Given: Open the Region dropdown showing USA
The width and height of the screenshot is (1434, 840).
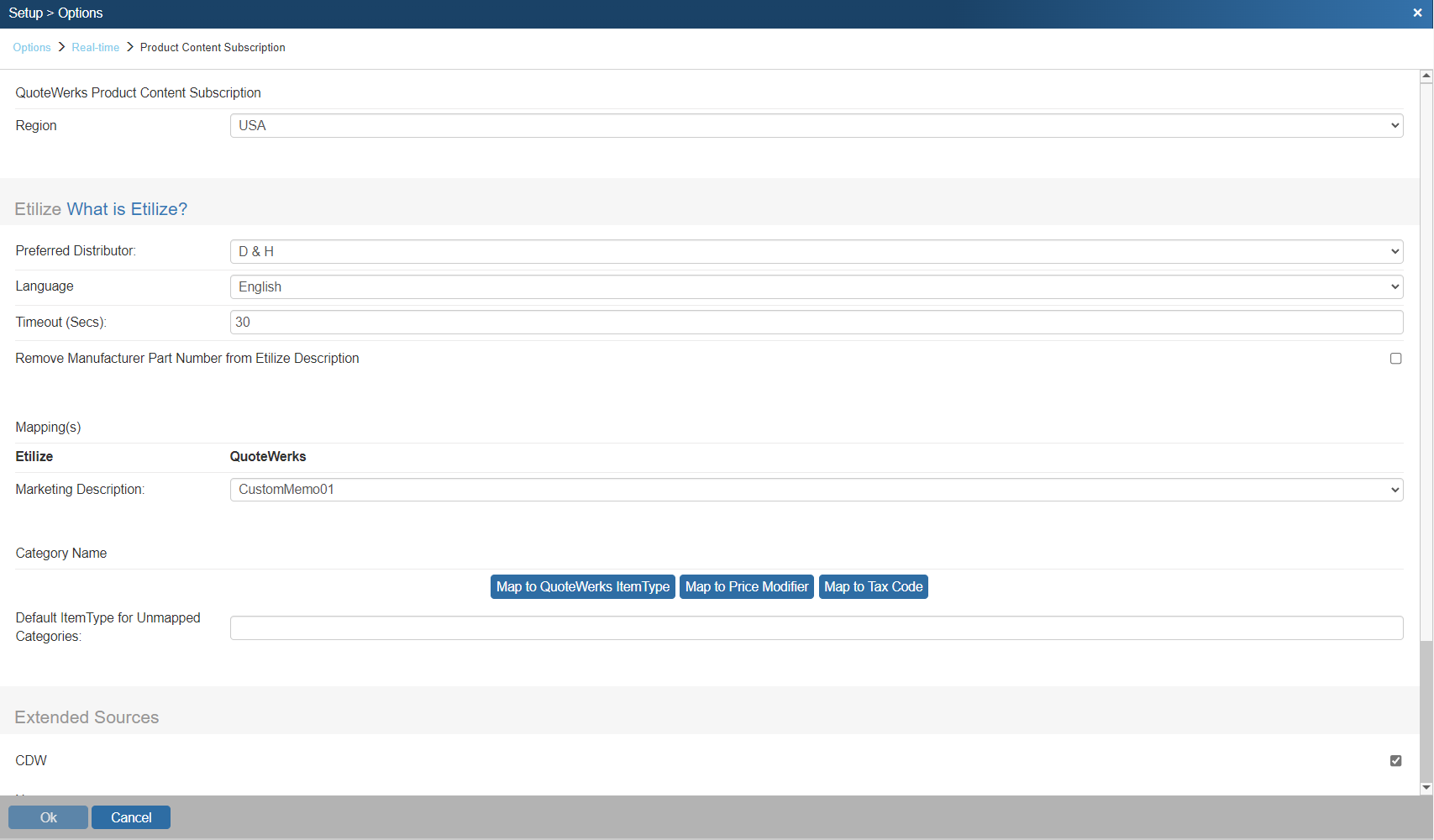Looking at the screenshot, I should pos(817,126).
